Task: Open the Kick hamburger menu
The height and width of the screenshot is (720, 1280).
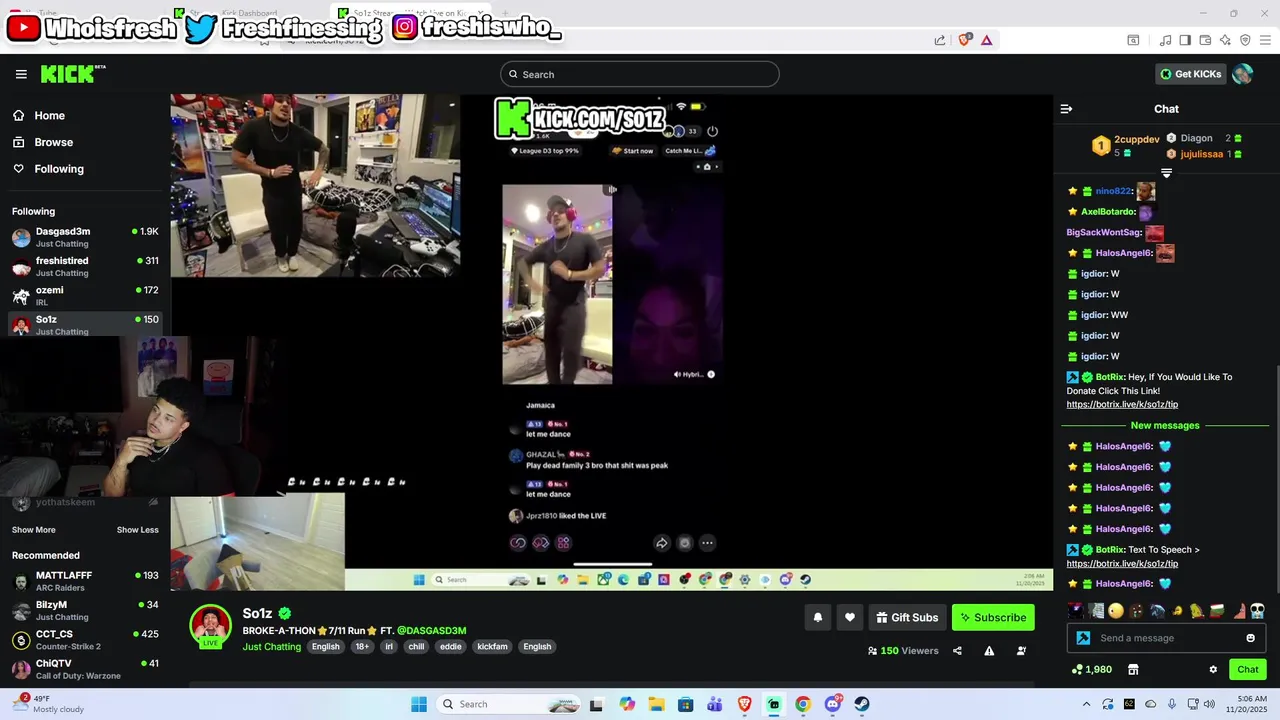Action: click(21, 74)
